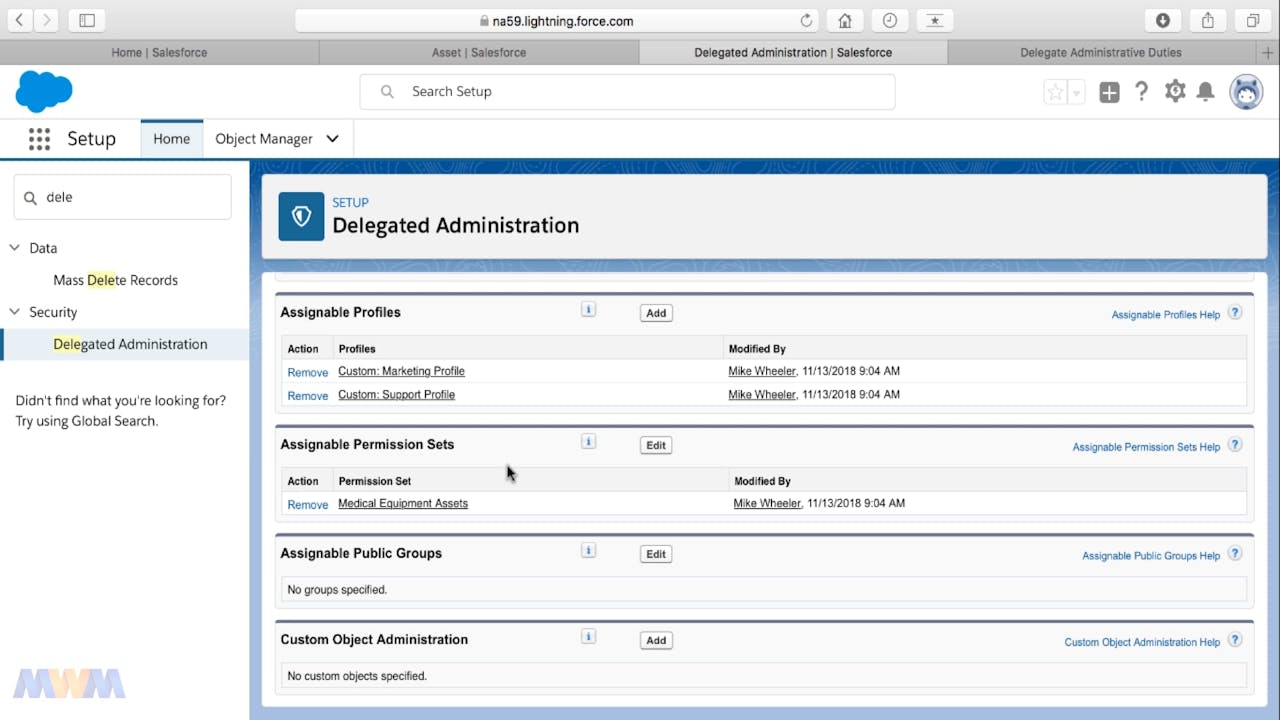Open Mike Wheeler link in Medical Equipment Assets row
Viewport: 1280px width, 720px height.
(x=767, y=504)
